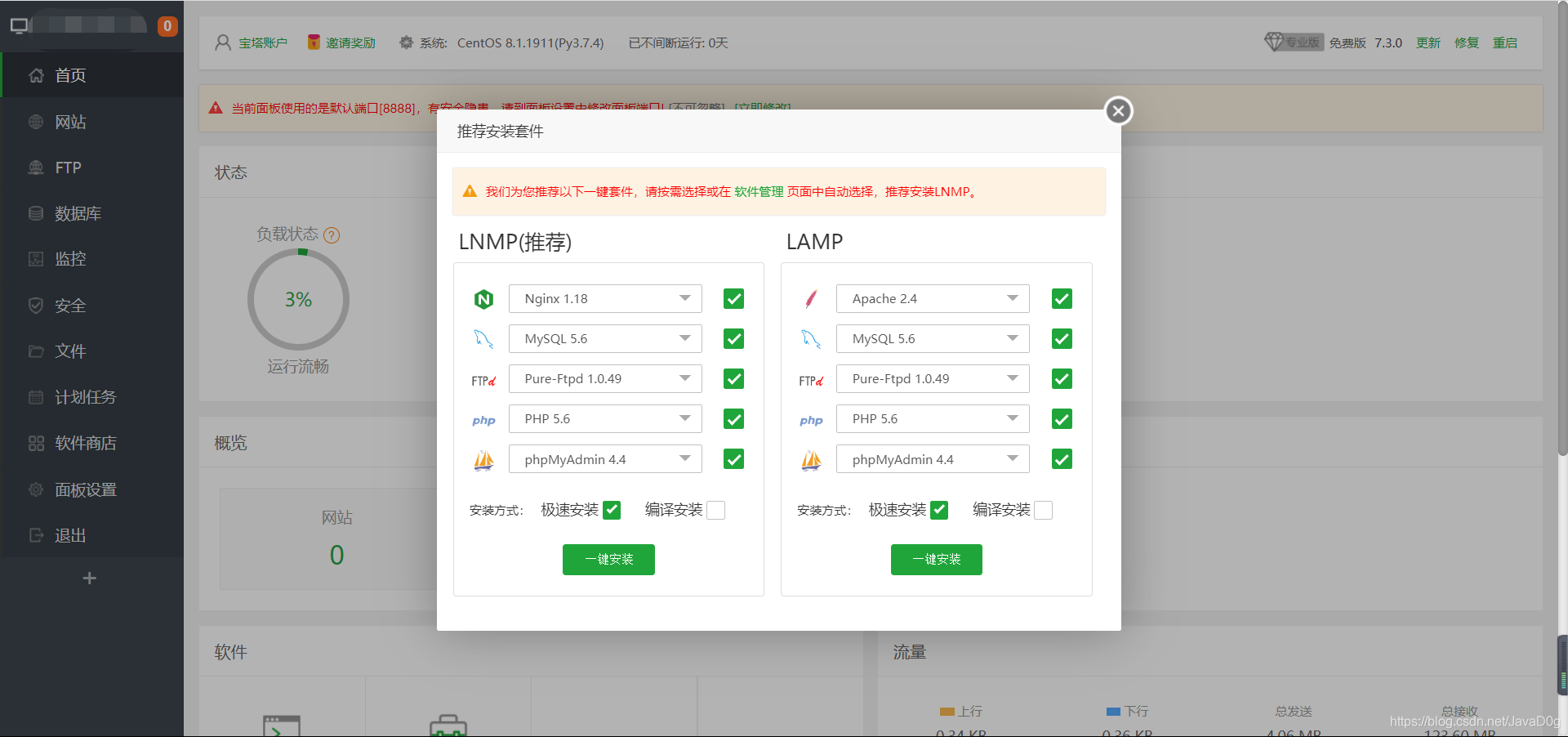This screenshot has width=1568, height=737.
Task: Open 面板设置 in the sidebar menu
Action: (91, 489)
